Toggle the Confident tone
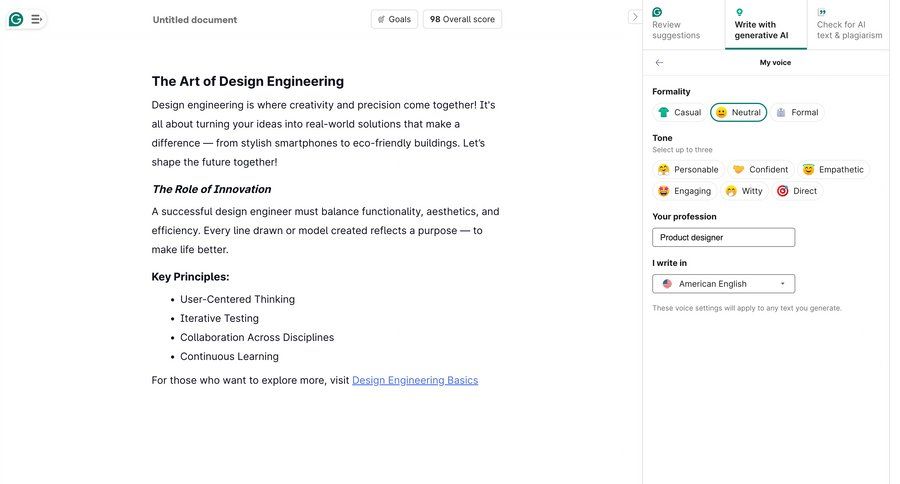The width and height of the screenshot is (900, 484). click(761, 169)
